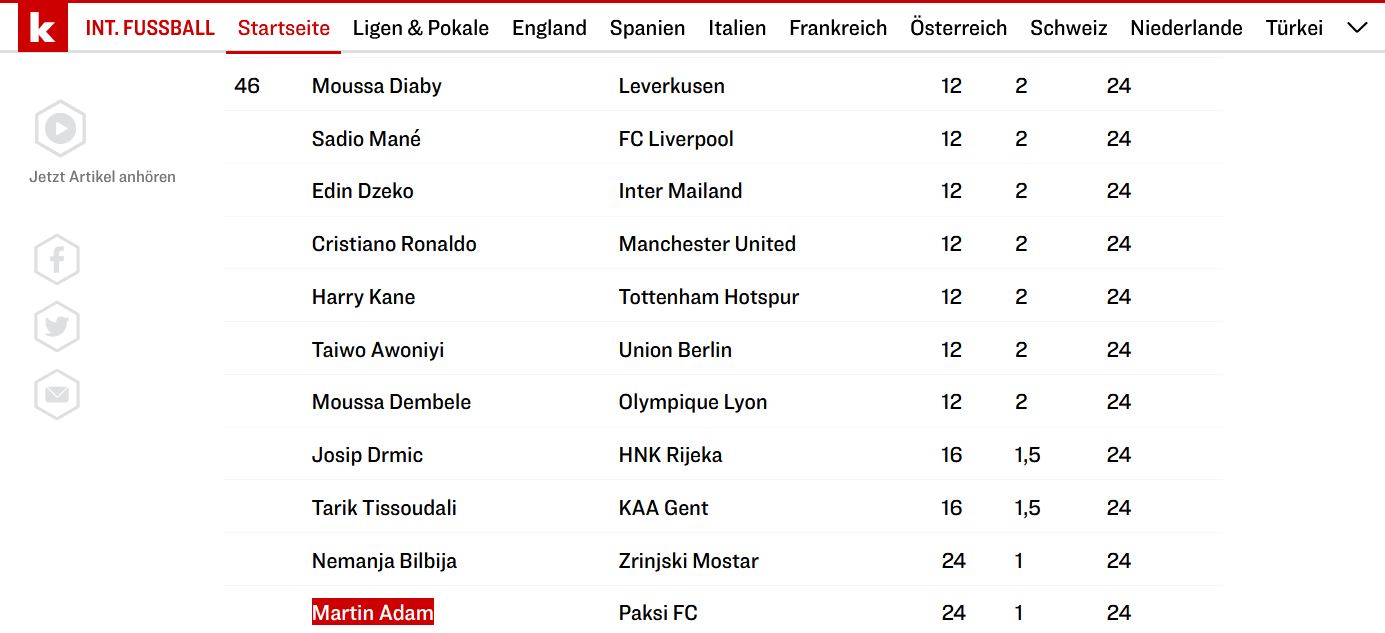Open the Frankreich section

point(838,28)
